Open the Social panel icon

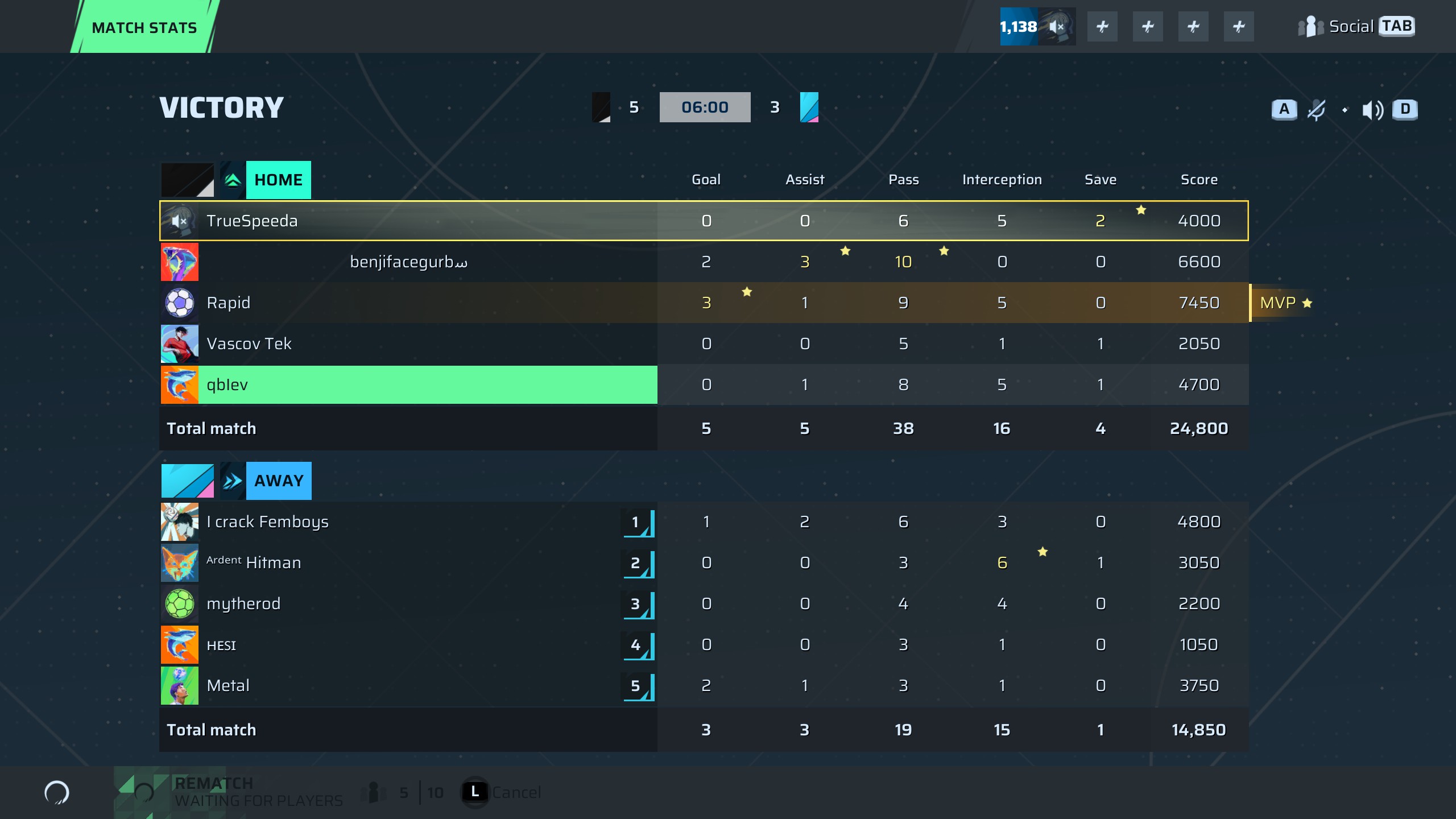[x=1310, y=26]
